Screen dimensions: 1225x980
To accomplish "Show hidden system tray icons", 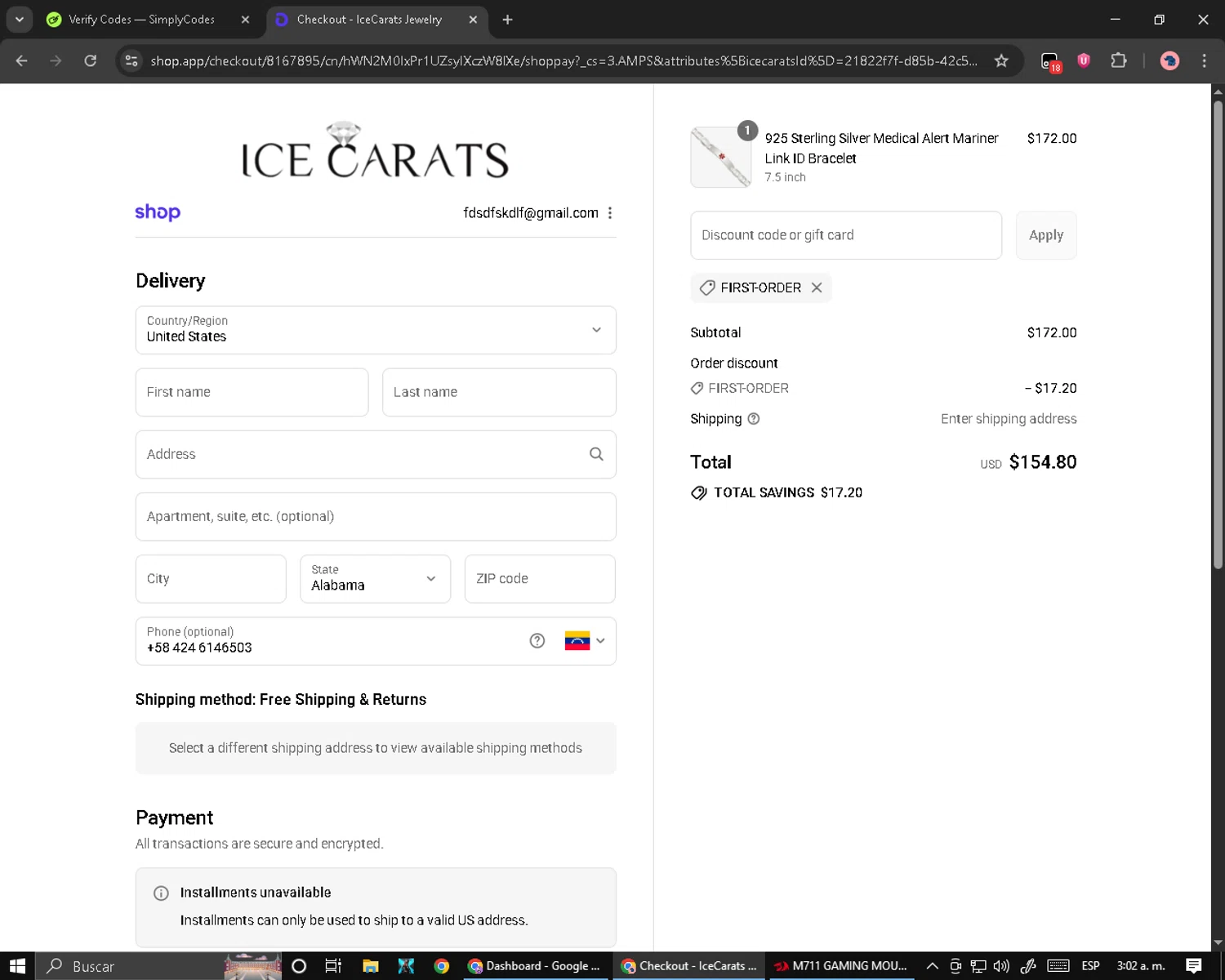I will coord(932,966).
